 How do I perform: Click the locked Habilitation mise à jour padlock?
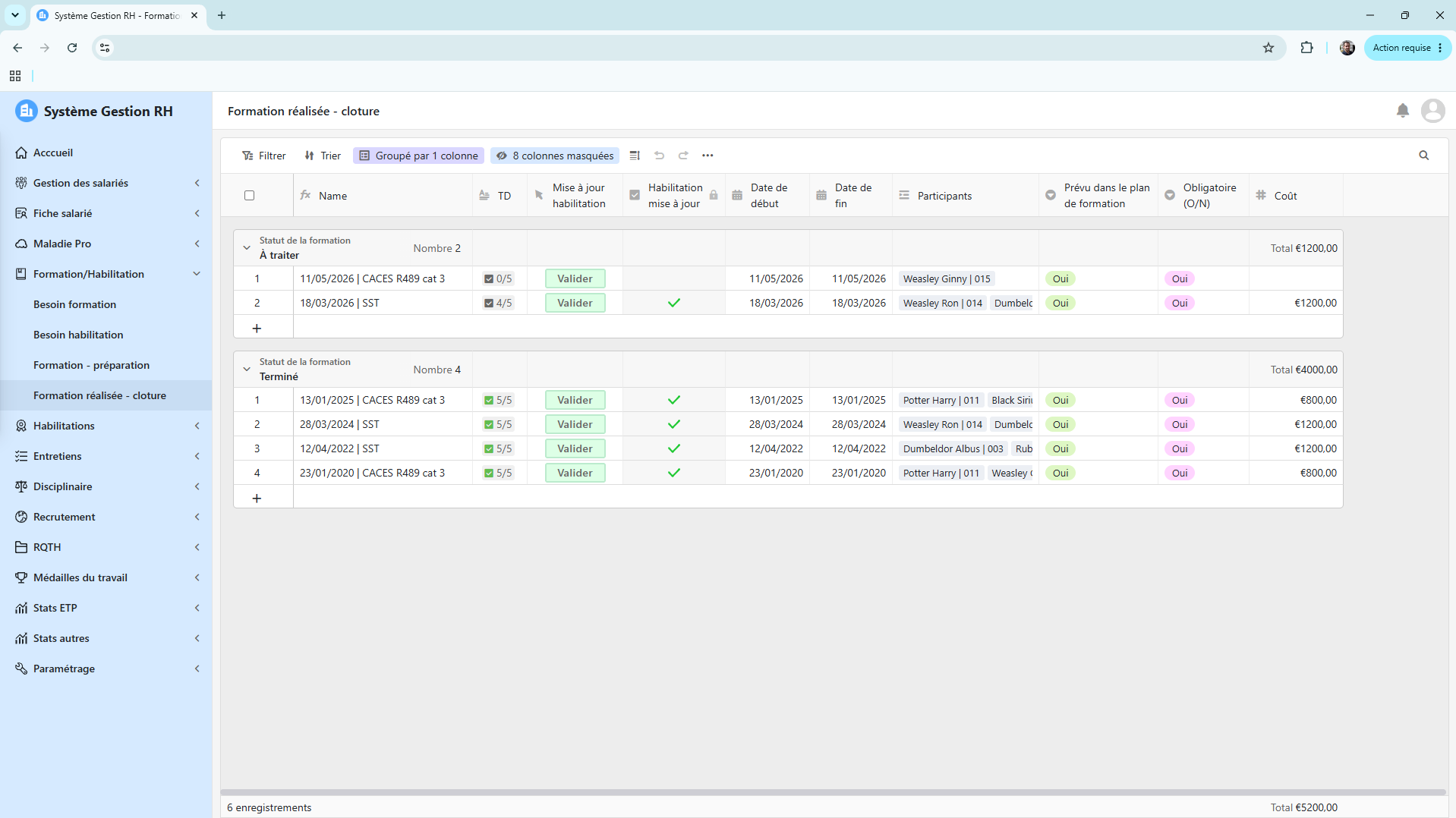[x=714, y=196]
